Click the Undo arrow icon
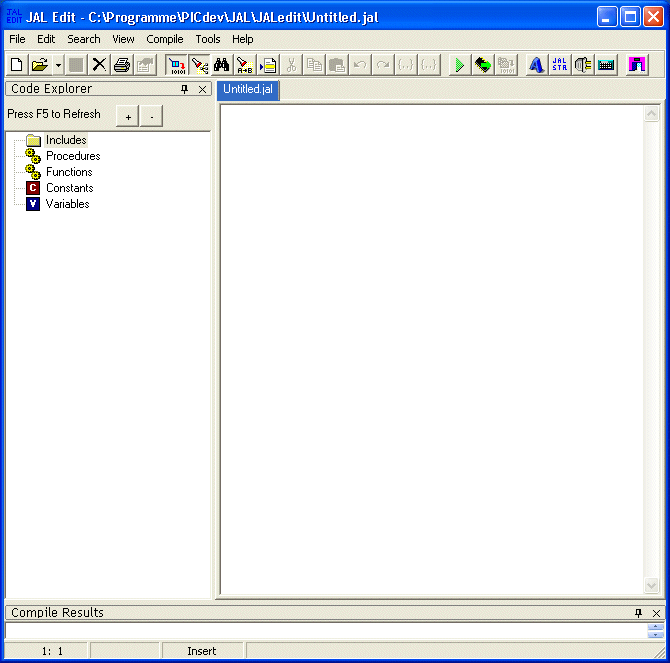Viewport: 670px width, 663px height. (x=360, y=65)
